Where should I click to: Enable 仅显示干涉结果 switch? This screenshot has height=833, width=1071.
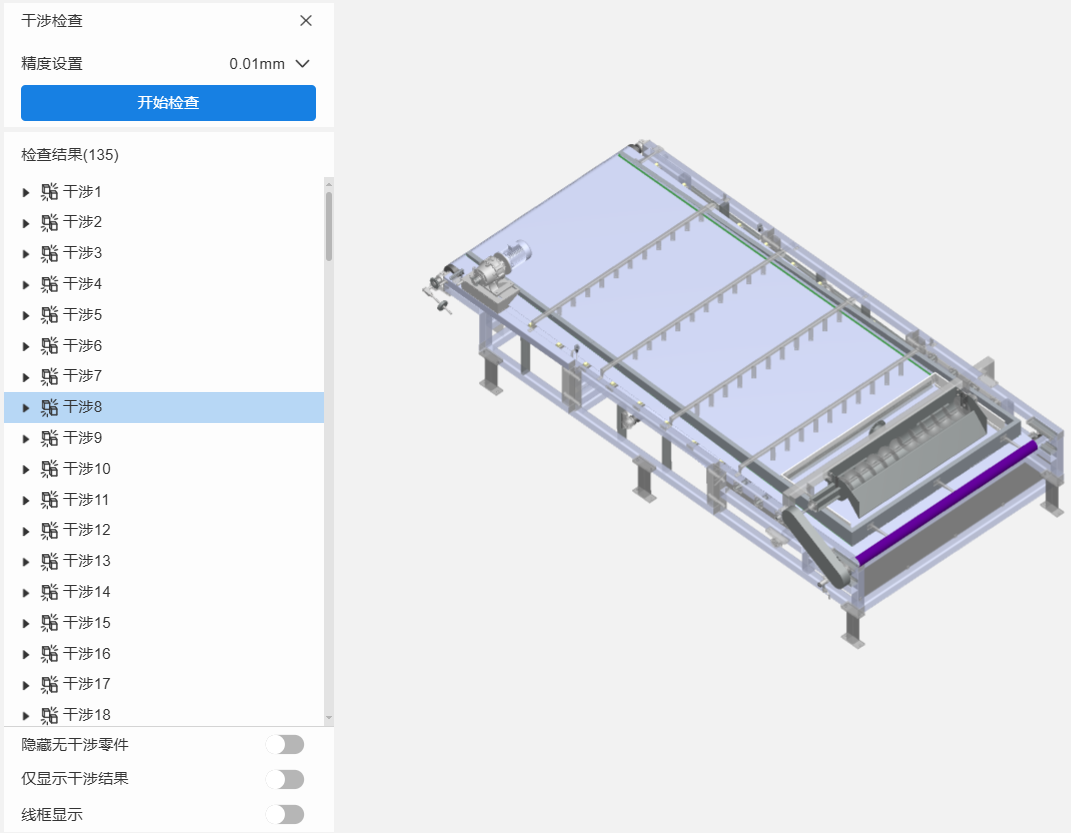(285, 779)
